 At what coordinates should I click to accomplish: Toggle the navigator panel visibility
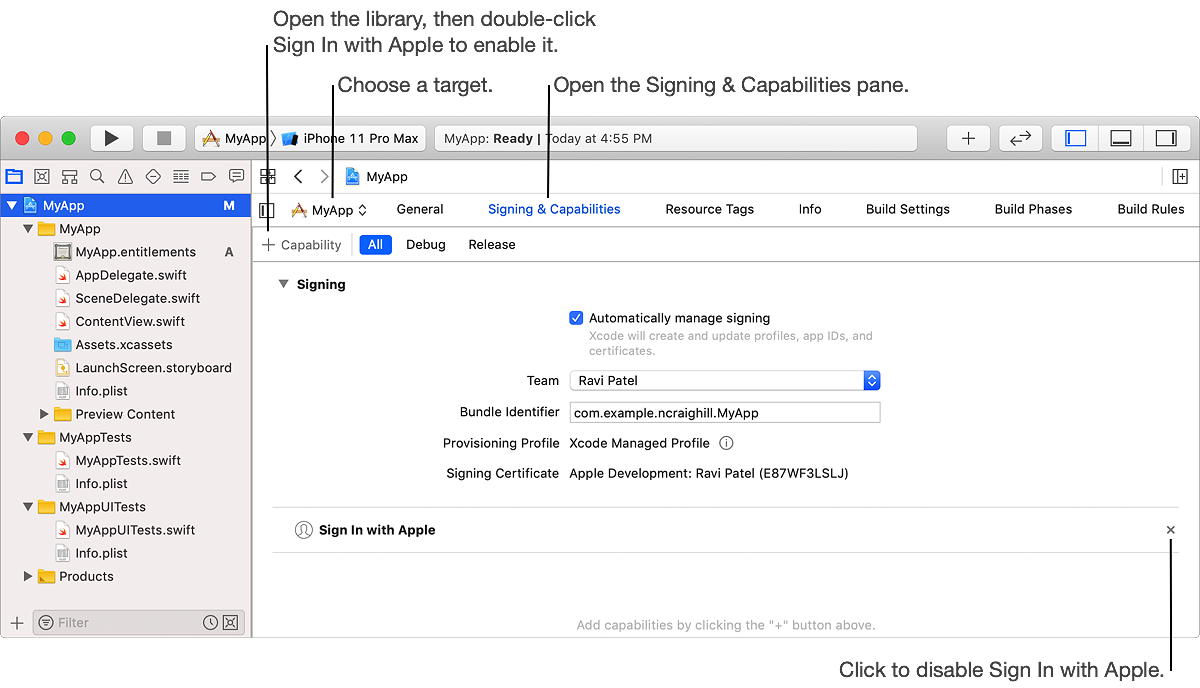[x=1076, y=138]
